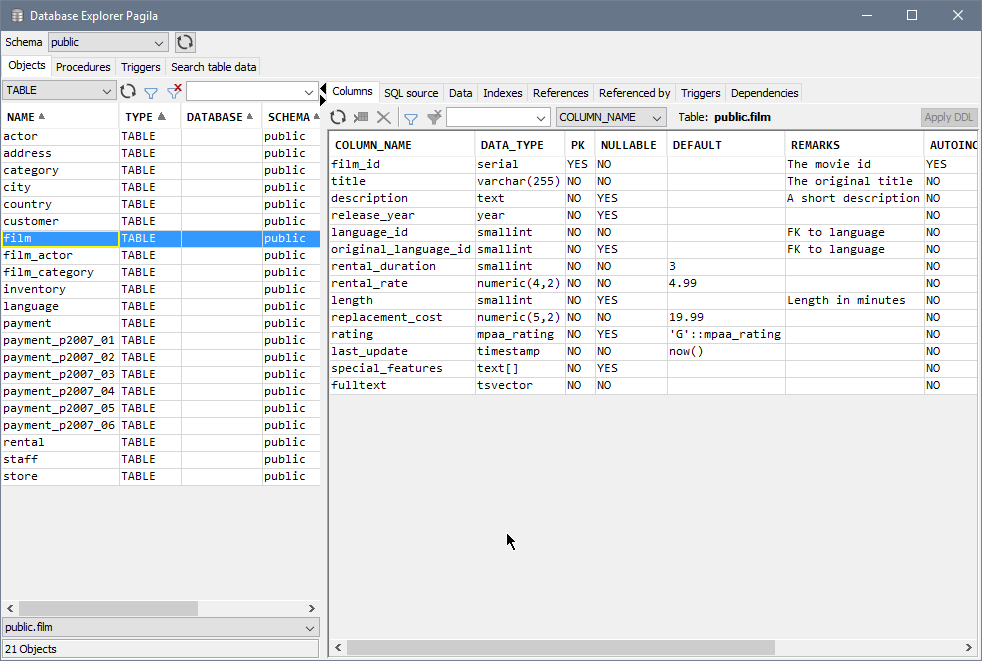Click the Apply DDL button
The width and height of the screenshot is (982, 661).
coord(948,117)
